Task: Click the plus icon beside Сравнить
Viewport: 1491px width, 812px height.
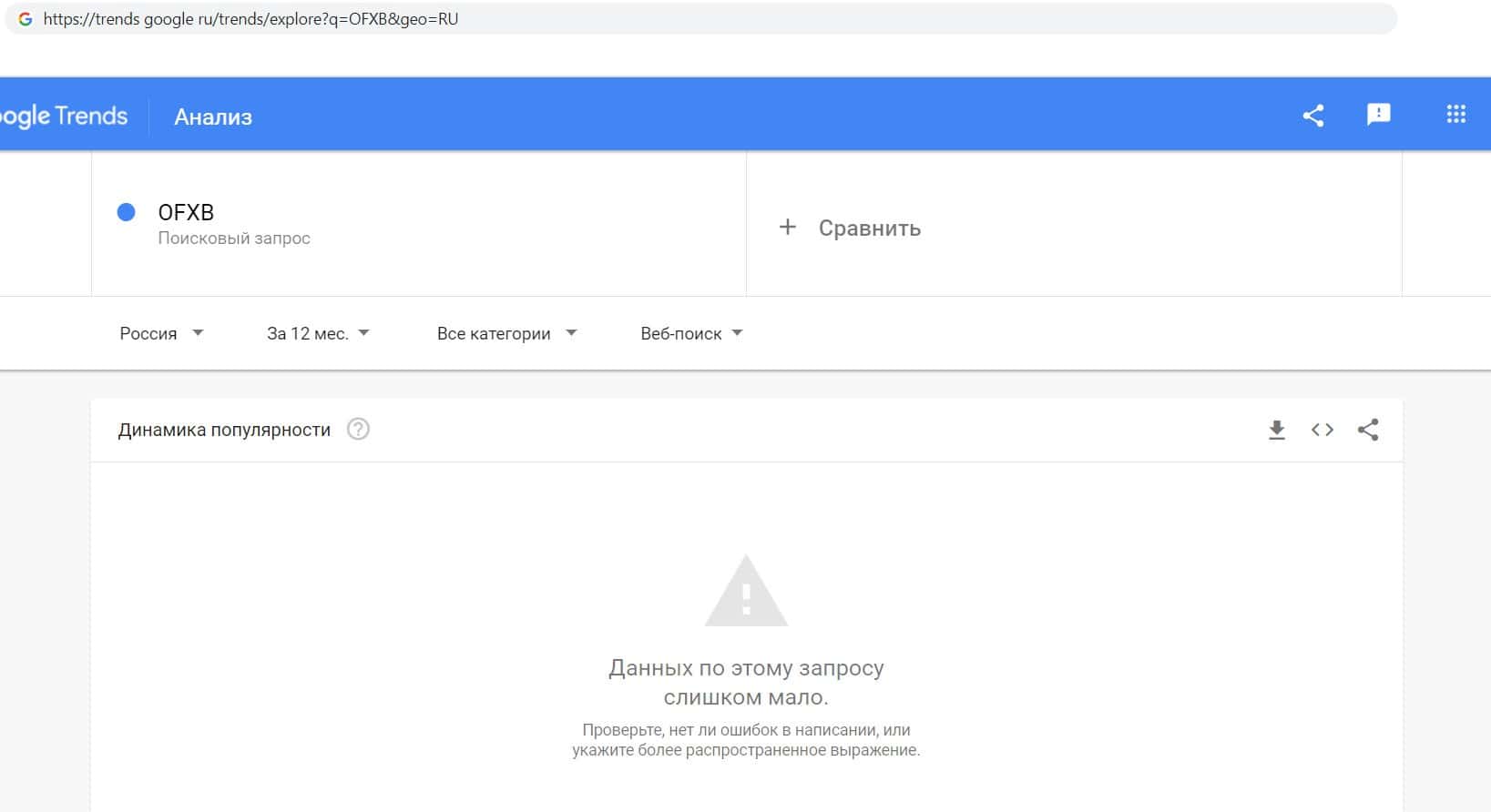Action: click(x=788, y=227)
